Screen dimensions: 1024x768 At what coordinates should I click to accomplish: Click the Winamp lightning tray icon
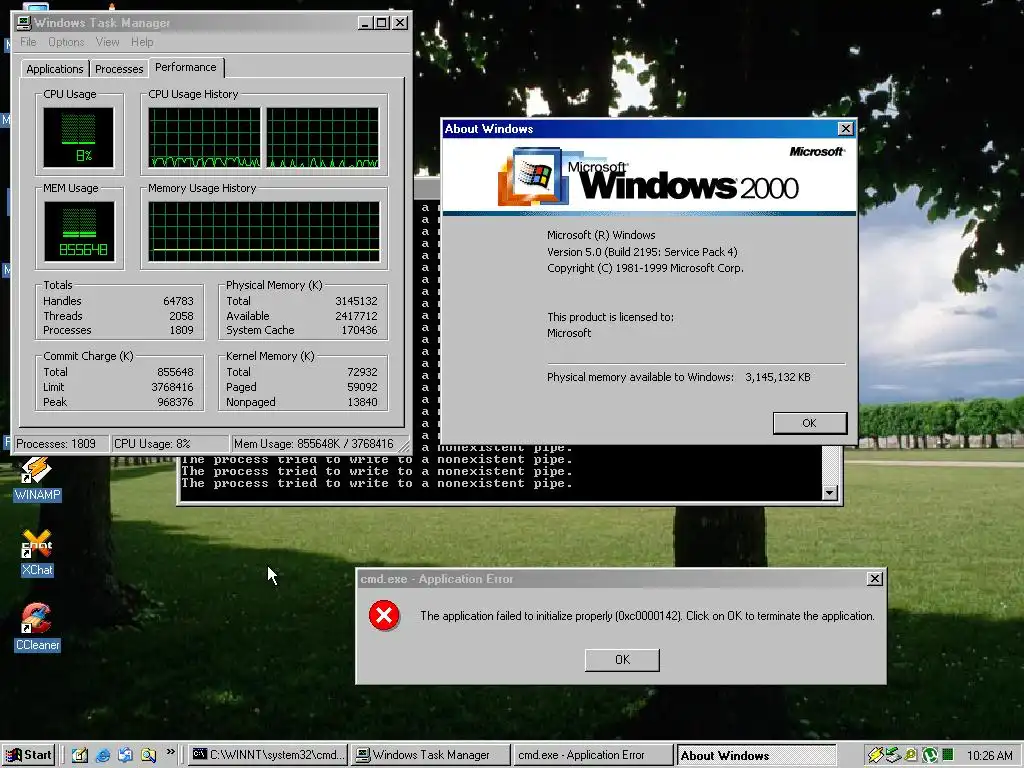click(x=875, y=756)
